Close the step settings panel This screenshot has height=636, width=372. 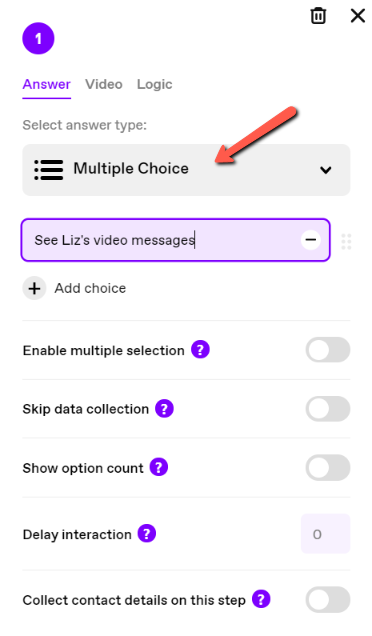click(357, 16)
